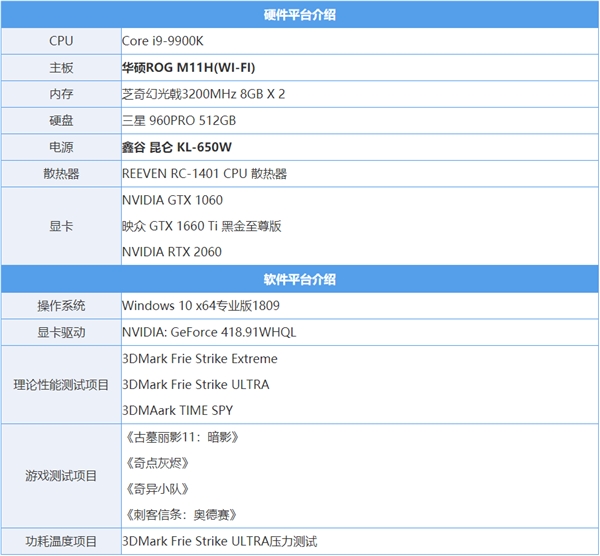Click the 软件平台介绍 section header
600x556 pixels.
tap(300, 278)
